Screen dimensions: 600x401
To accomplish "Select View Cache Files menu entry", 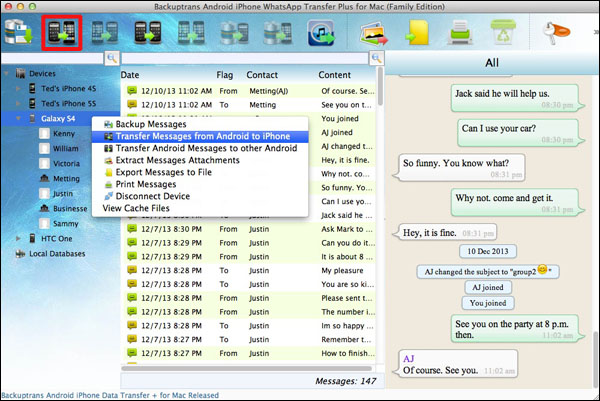I will pyautogui.click(x=200, y=208).
